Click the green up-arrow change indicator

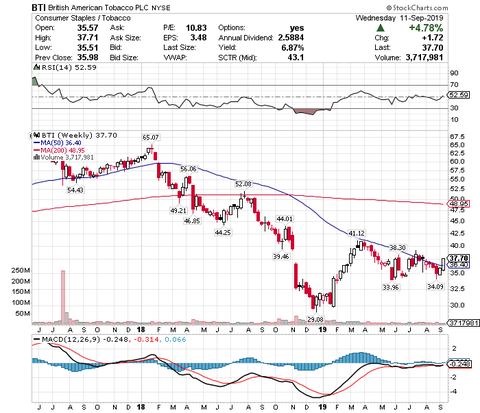pyautogui.click(x=381, y=28)
